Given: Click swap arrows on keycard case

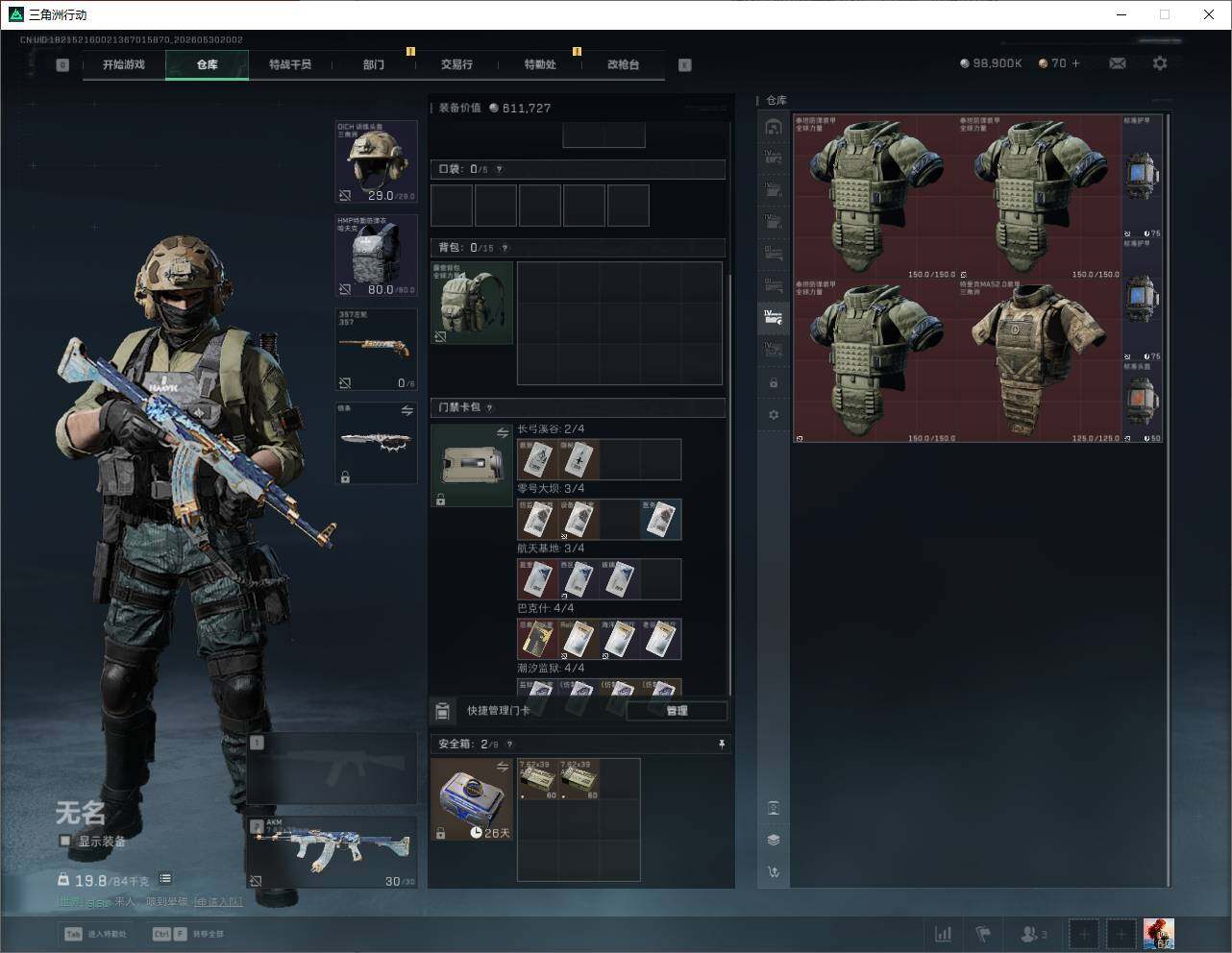Looking at the screenshot, I should coord(502,433).
